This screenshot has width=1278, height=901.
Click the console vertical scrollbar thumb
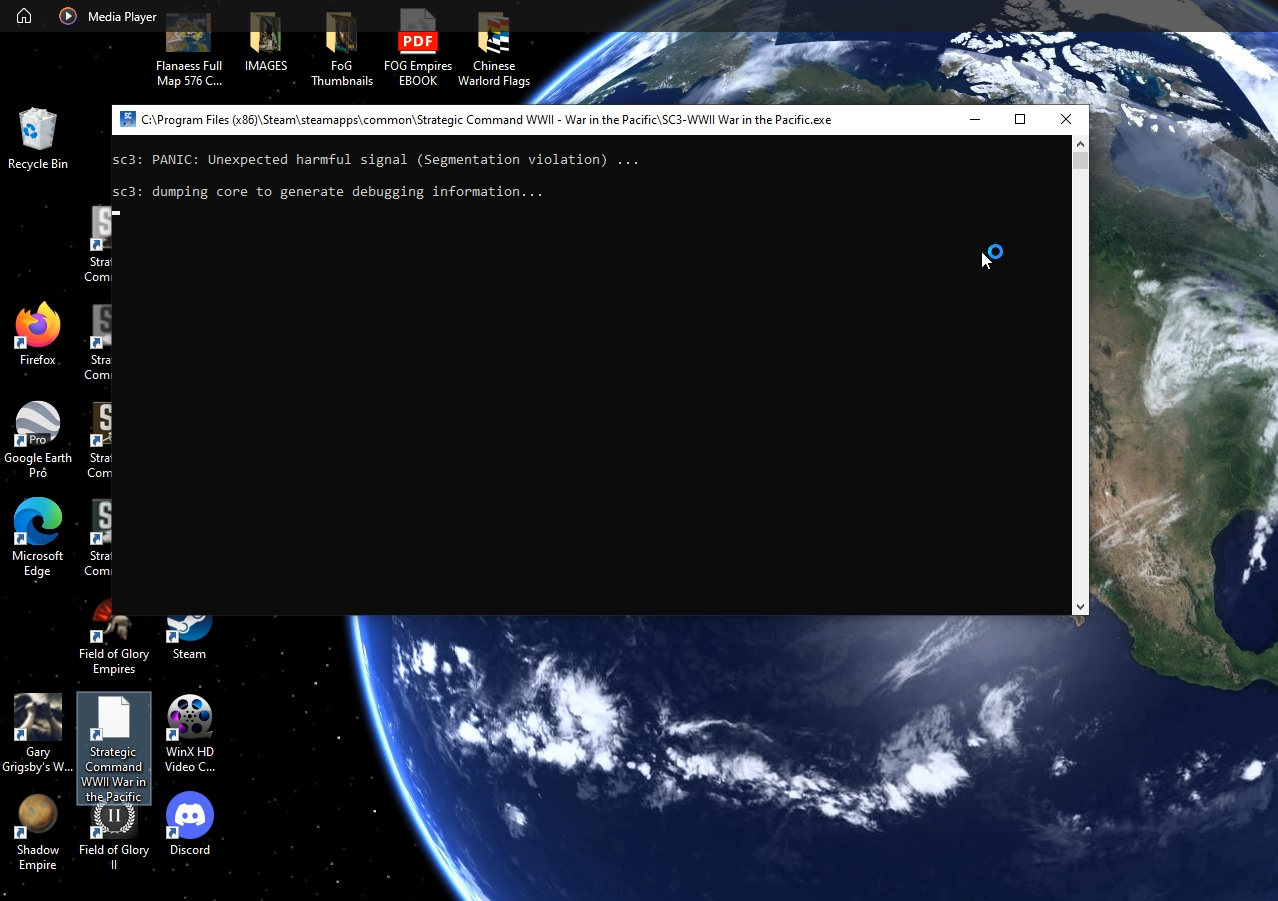click(1080, 161)
